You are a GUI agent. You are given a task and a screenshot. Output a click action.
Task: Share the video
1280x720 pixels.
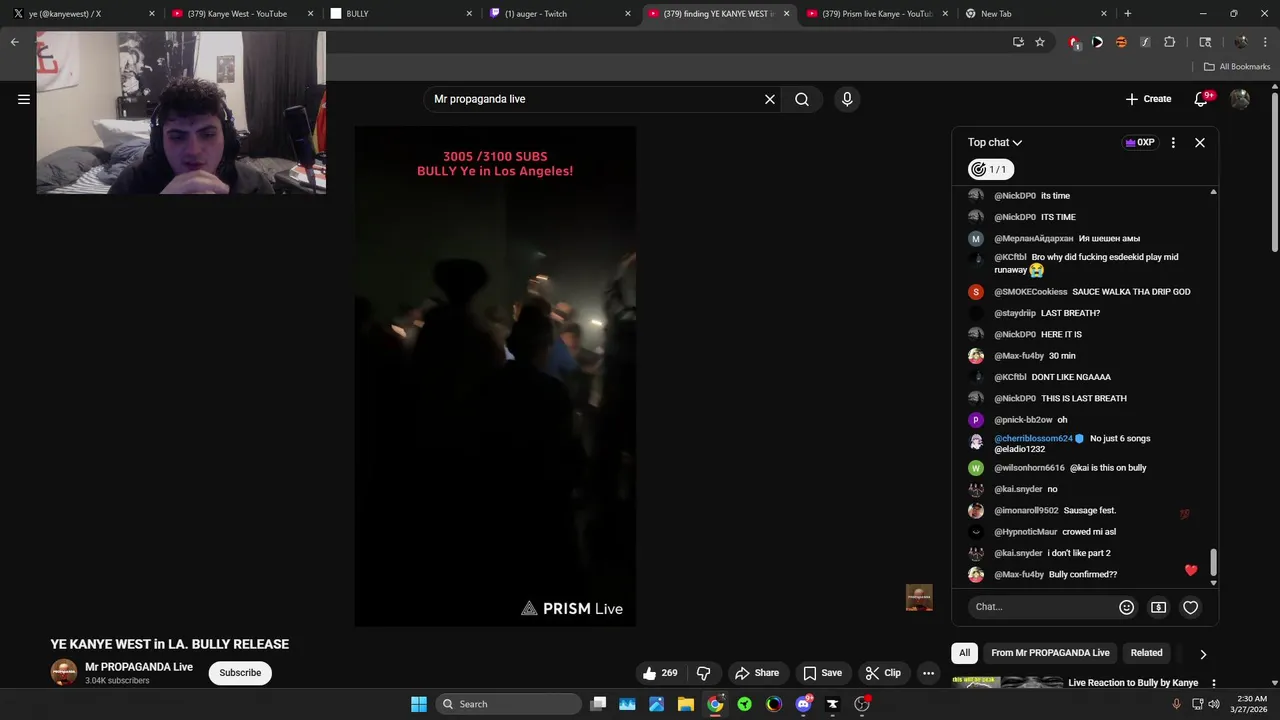(756, 673)
